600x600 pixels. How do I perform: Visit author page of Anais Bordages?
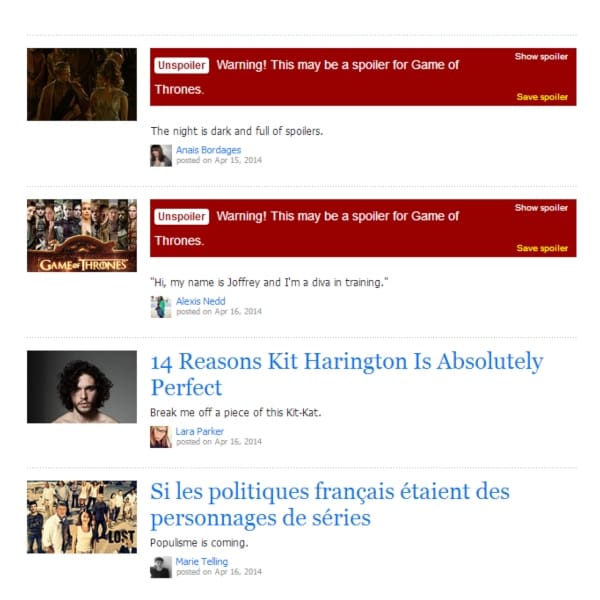point(209,150)
